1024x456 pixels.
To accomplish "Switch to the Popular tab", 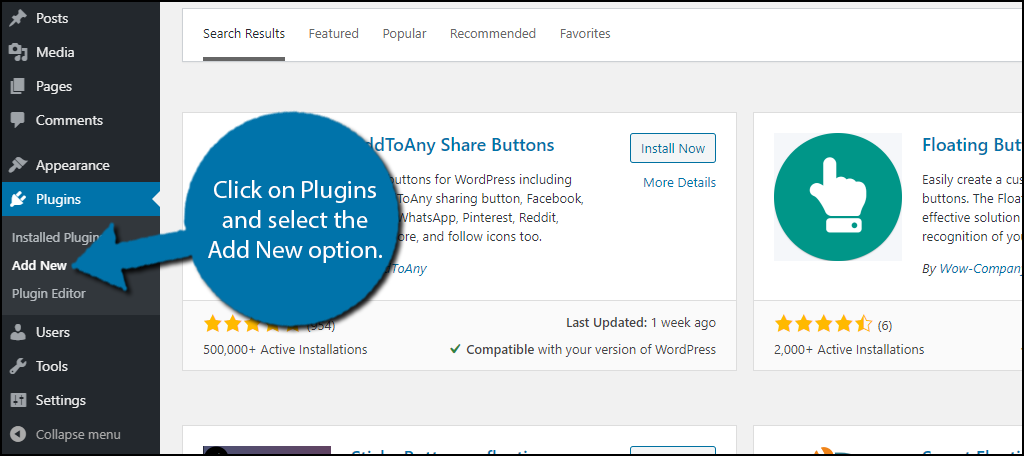I will [404, 33].
